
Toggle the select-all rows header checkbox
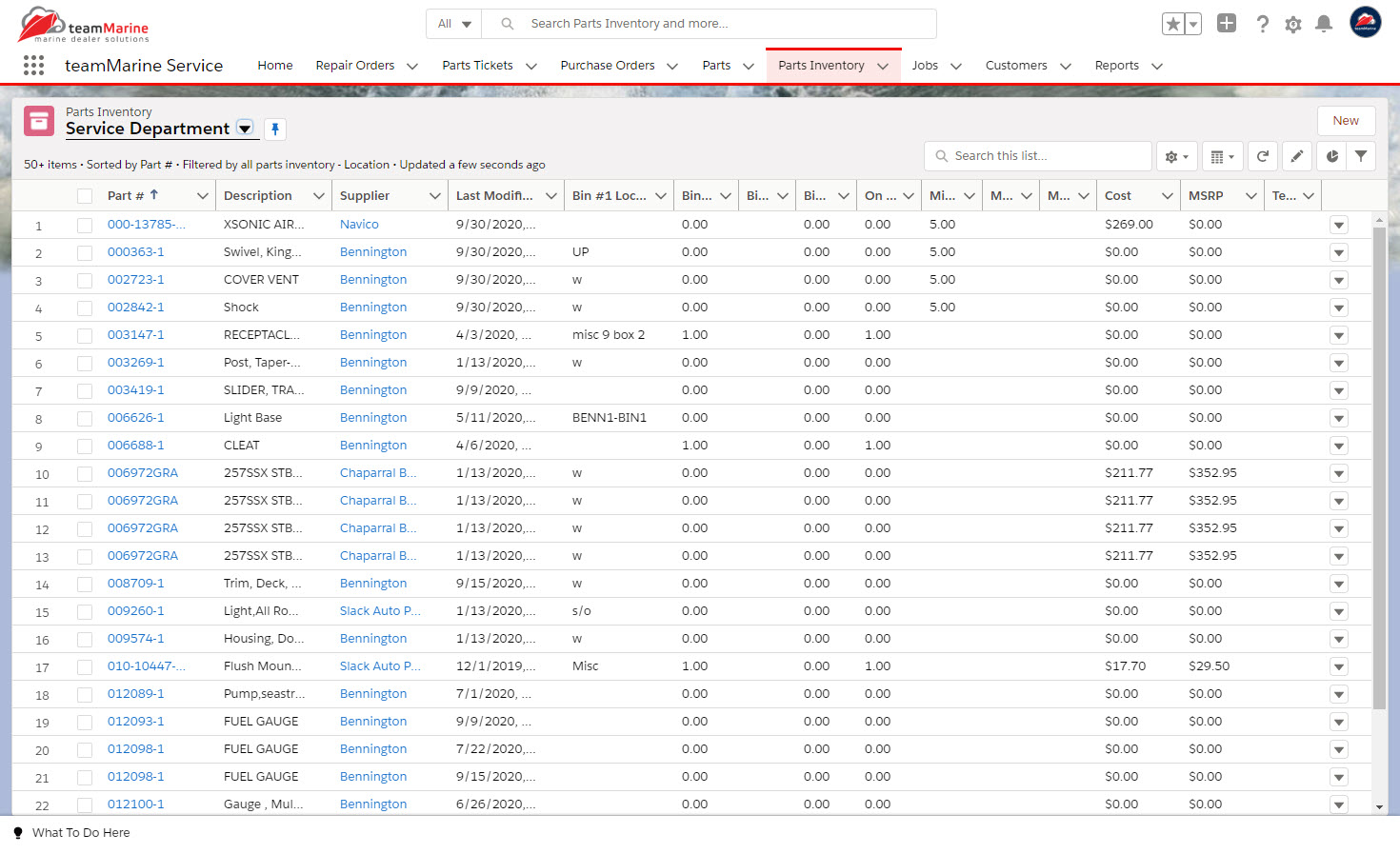coord(85,196)
